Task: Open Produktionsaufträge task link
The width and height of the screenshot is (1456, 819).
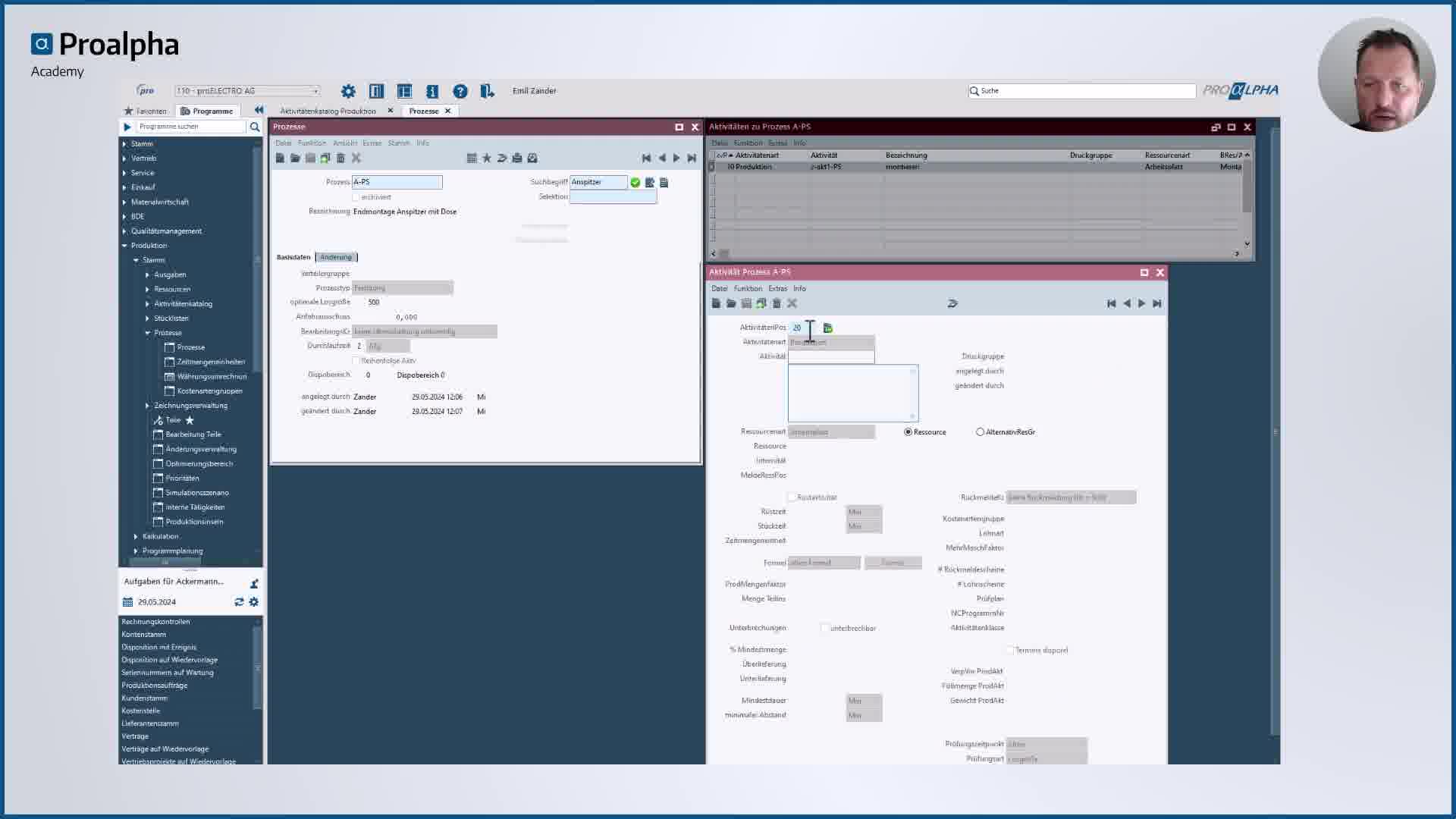Action: coord(154,685)
